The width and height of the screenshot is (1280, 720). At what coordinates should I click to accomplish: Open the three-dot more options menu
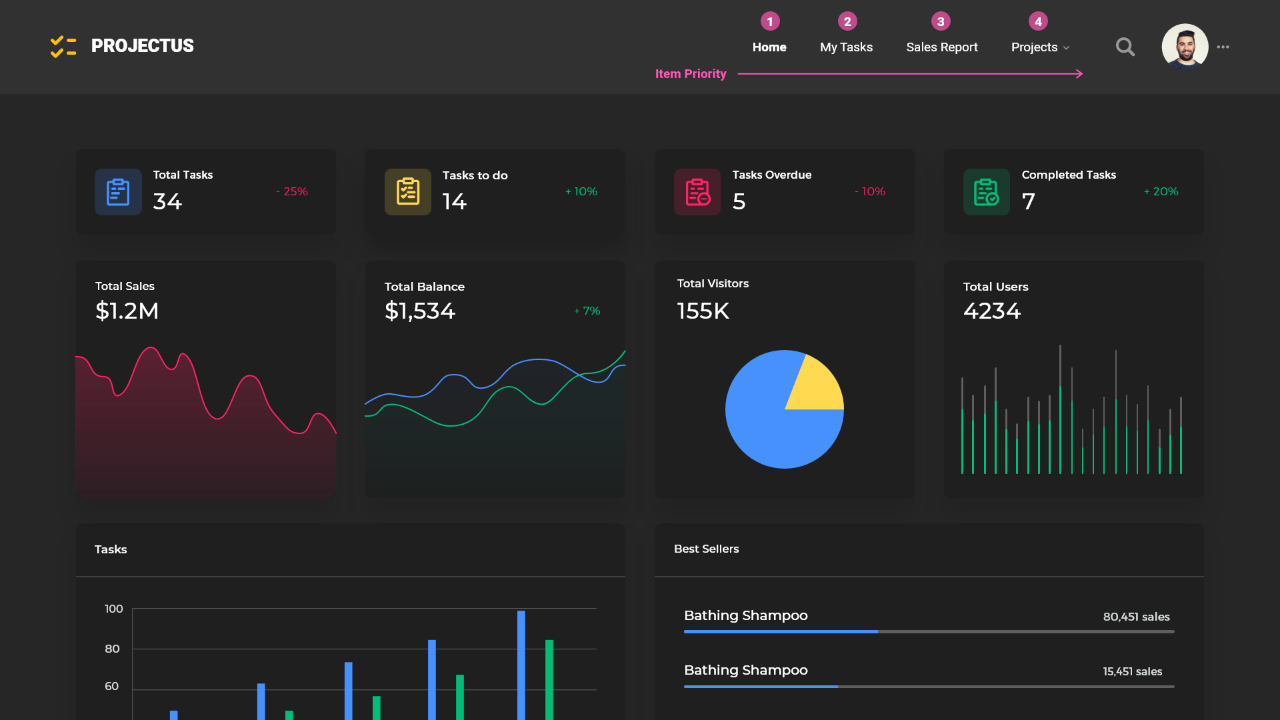point(1223,47)
